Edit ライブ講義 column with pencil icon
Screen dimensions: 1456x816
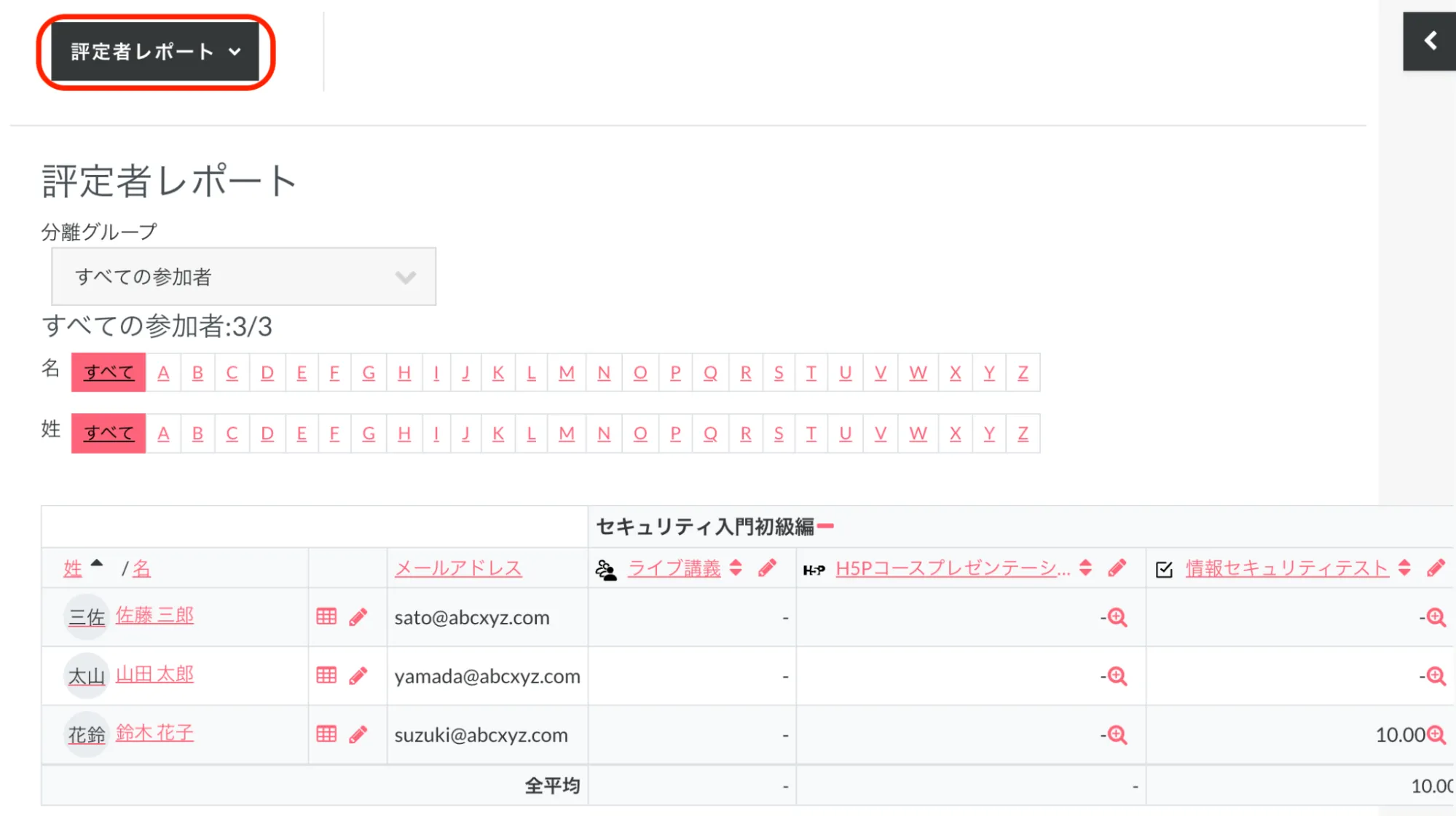(x=767, y=568)
